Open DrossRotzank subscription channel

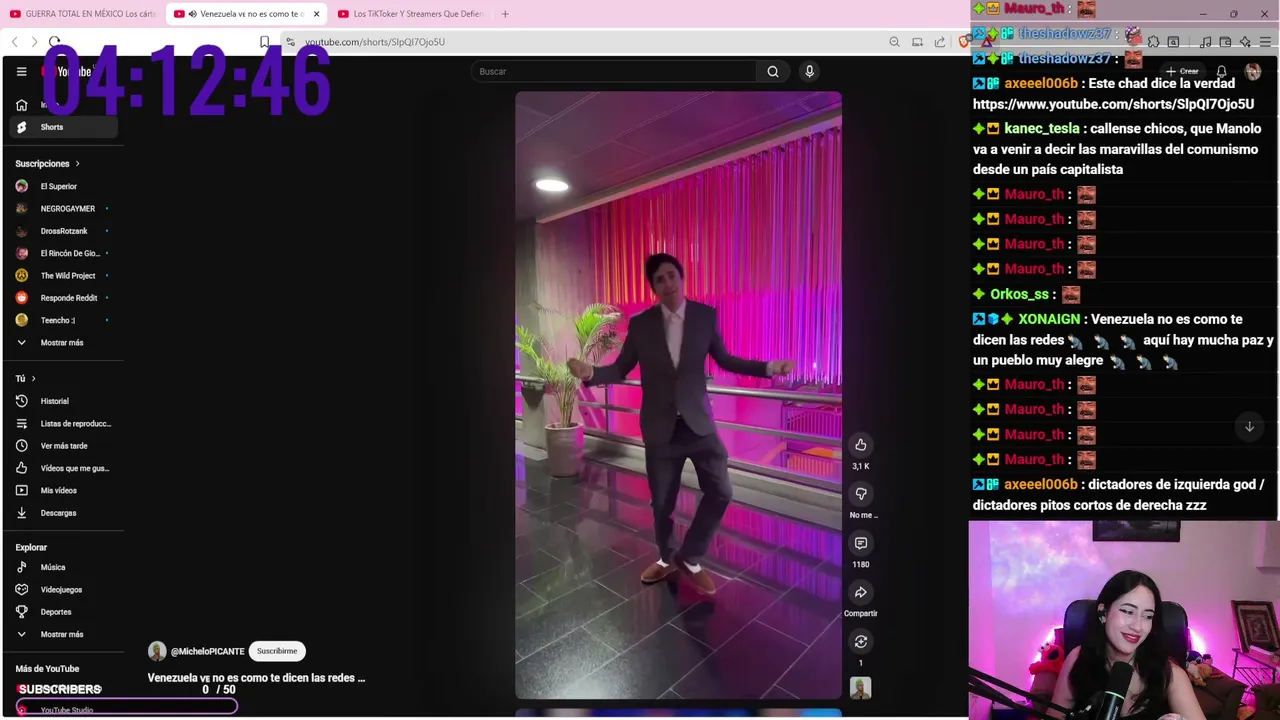(64, 231)
